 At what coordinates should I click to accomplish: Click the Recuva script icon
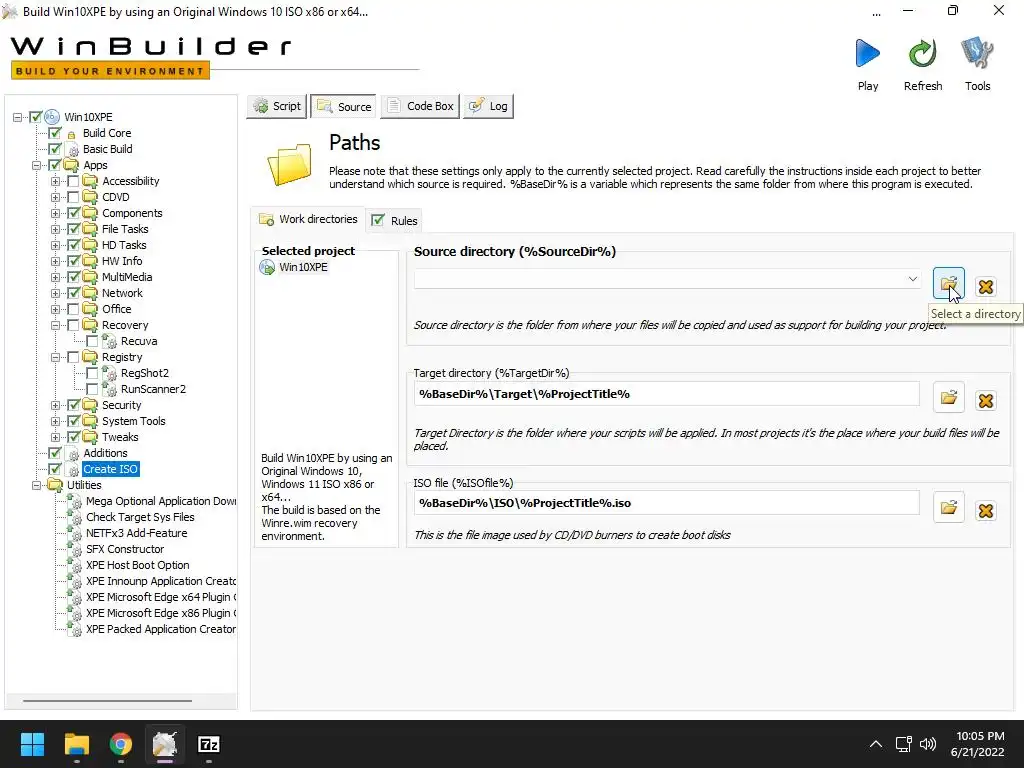click(x=110, y=341)
